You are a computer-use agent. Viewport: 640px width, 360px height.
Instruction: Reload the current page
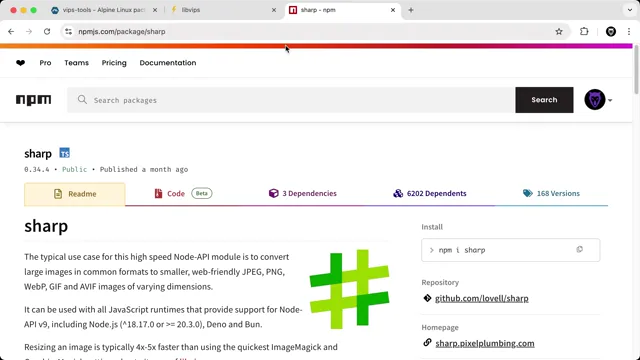(x=47, y=31)
